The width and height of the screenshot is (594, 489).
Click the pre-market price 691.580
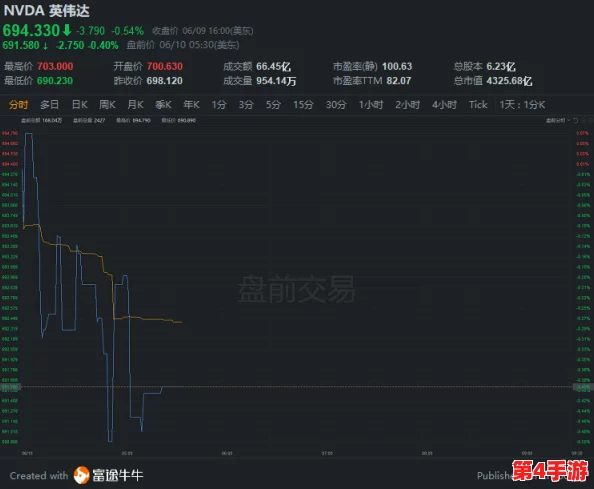pyautogui.click(x=21, y=45)
